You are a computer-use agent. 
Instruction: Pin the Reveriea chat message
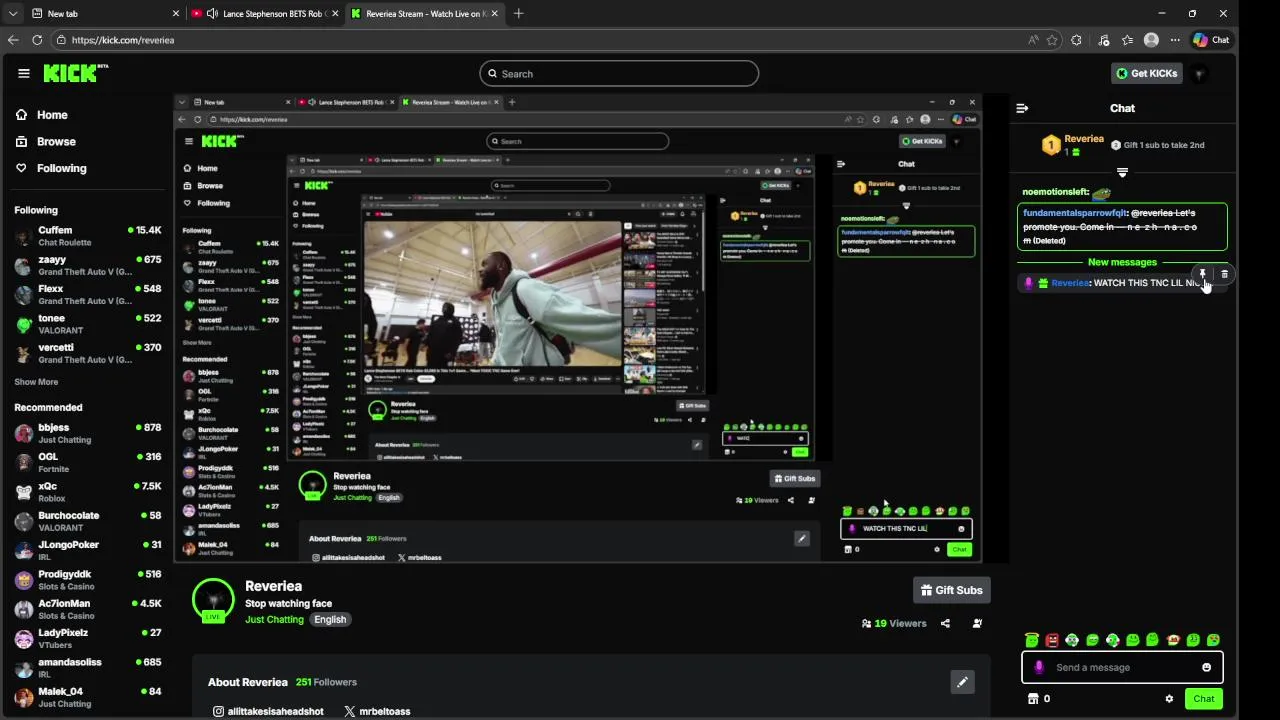tap(1203, 274)
